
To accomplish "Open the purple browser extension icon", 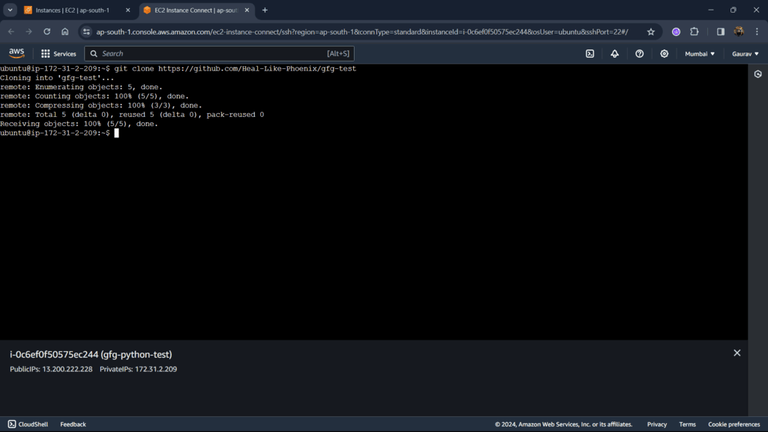I will (x=676, y=32).
